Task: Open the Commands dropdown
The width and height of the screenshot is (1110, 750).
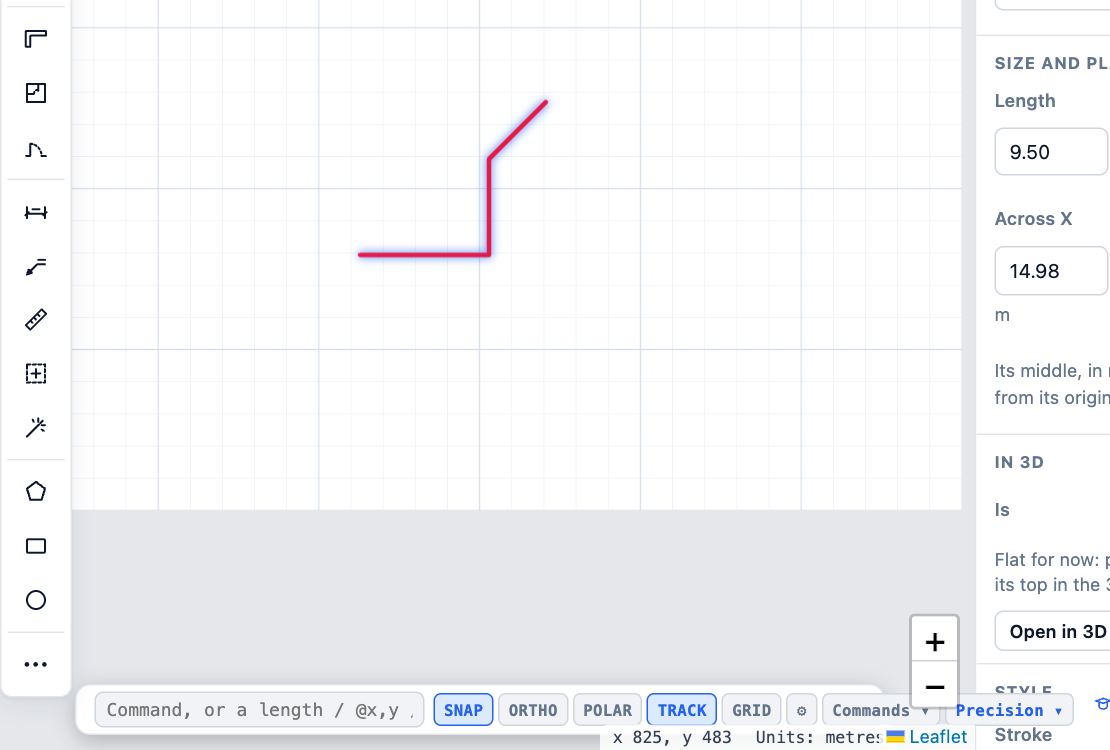Action: pyautogui.click(x=880, y=710)
